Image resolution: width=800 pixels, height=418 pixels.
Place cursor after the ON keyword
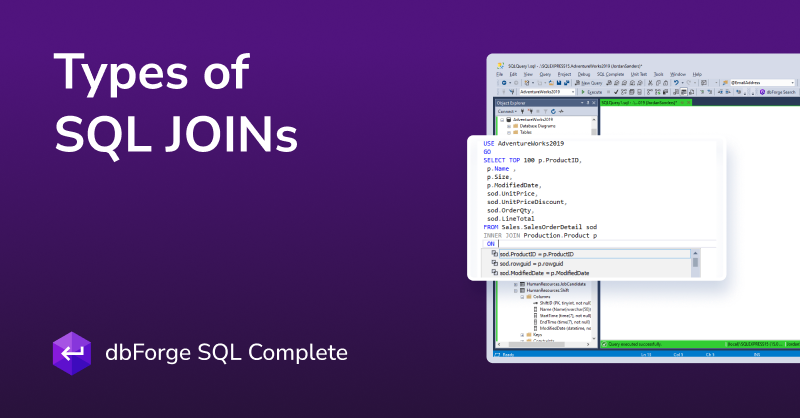[498, 244]
